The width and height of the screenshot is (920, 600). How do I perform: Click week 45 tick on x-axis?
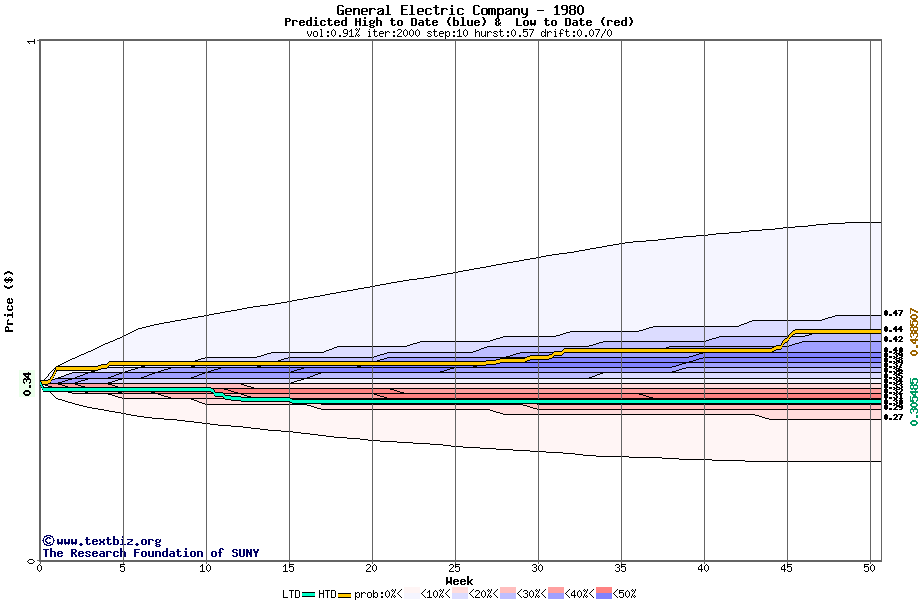[787, 568]
